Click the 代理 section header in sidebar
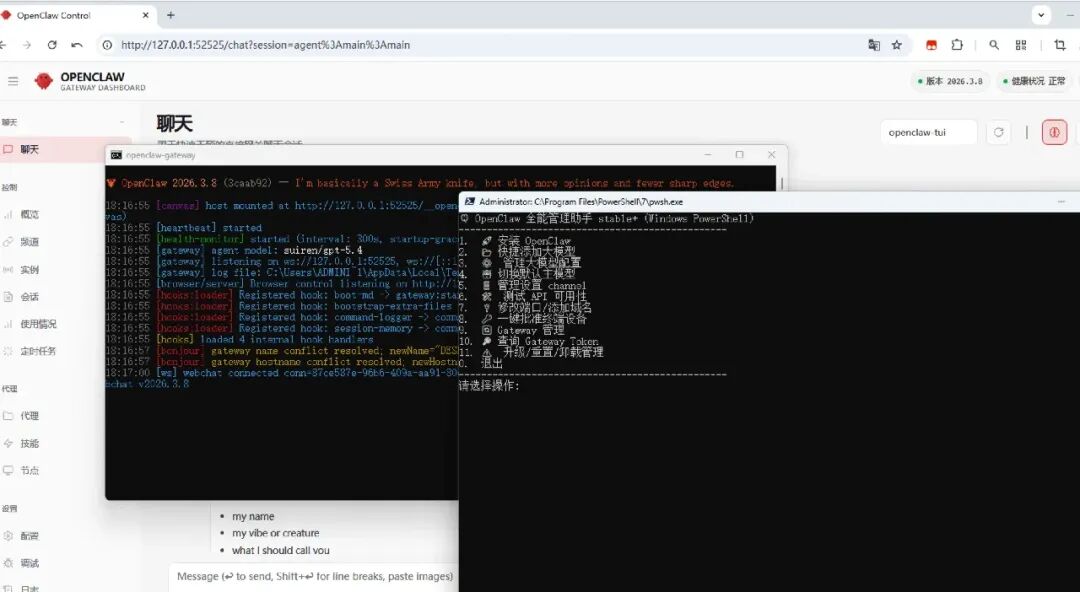 10,389
